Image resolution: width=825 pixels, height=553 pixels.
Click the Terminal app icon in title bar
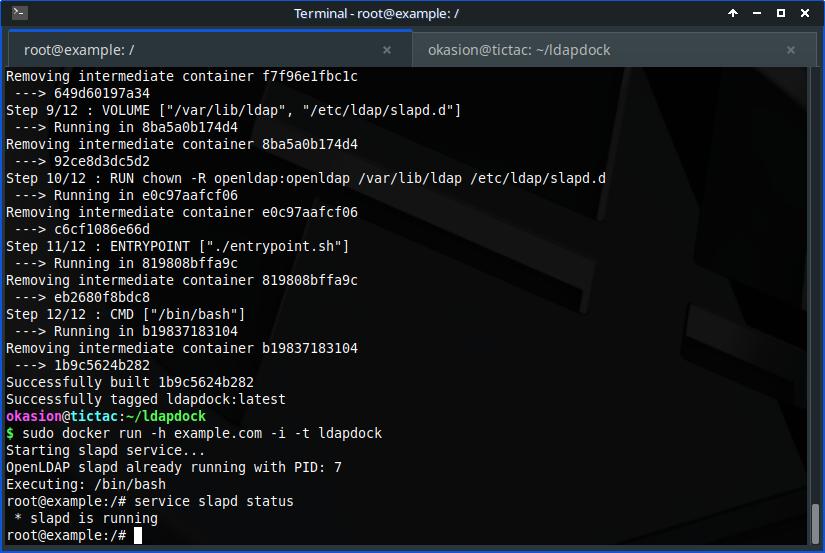pyautogui.click(x=19, y=13)
